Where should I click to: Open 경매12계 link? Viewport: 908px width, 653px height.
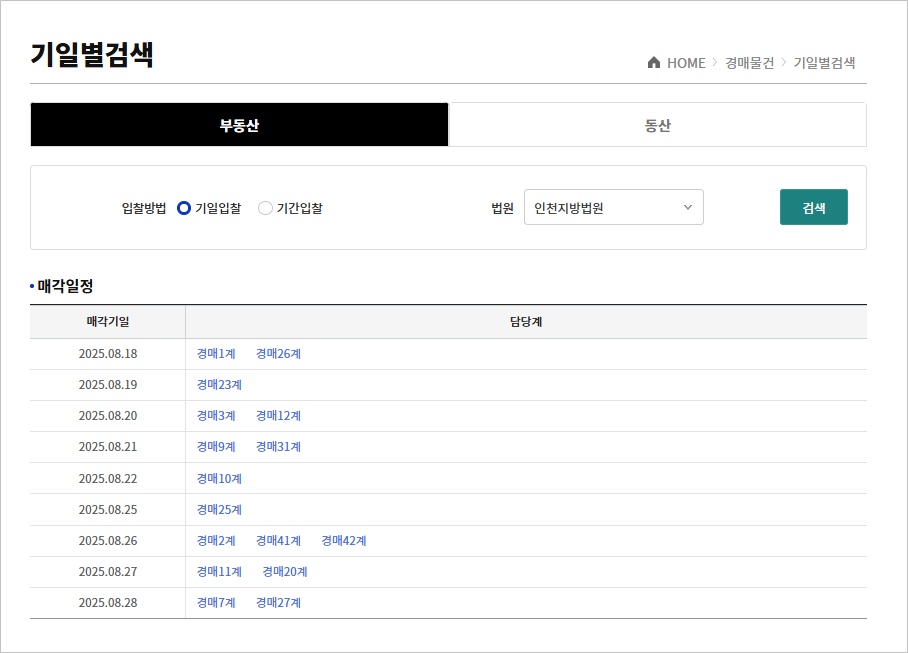[x=279, y=416]
